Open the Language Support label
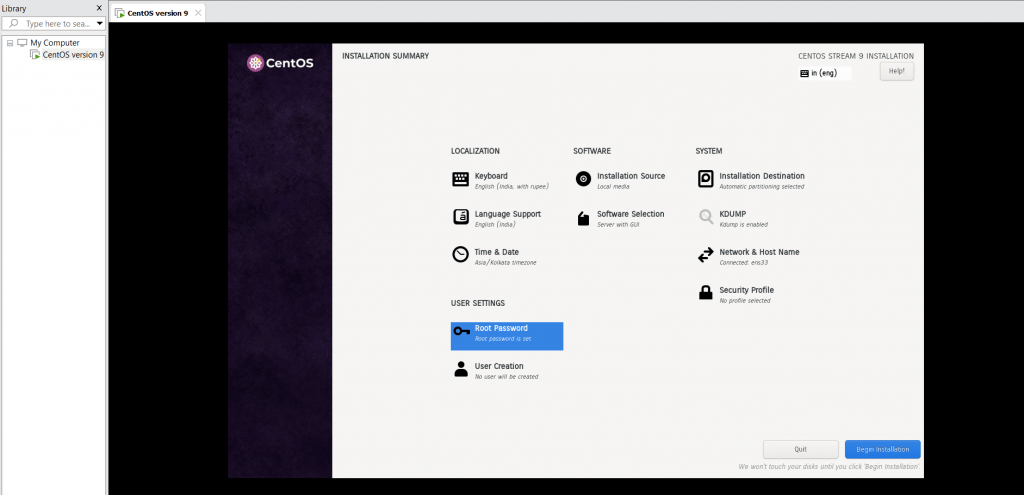Viewport: 1024px width, 495px height. (x=507, y=214)
